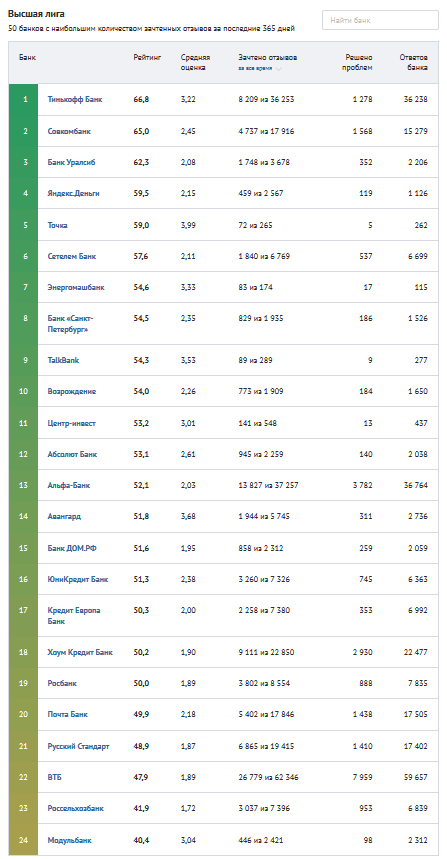The image size is (447, 859).
Task: Open the Хоум Кредит Банк link
Action: (81, 652)
